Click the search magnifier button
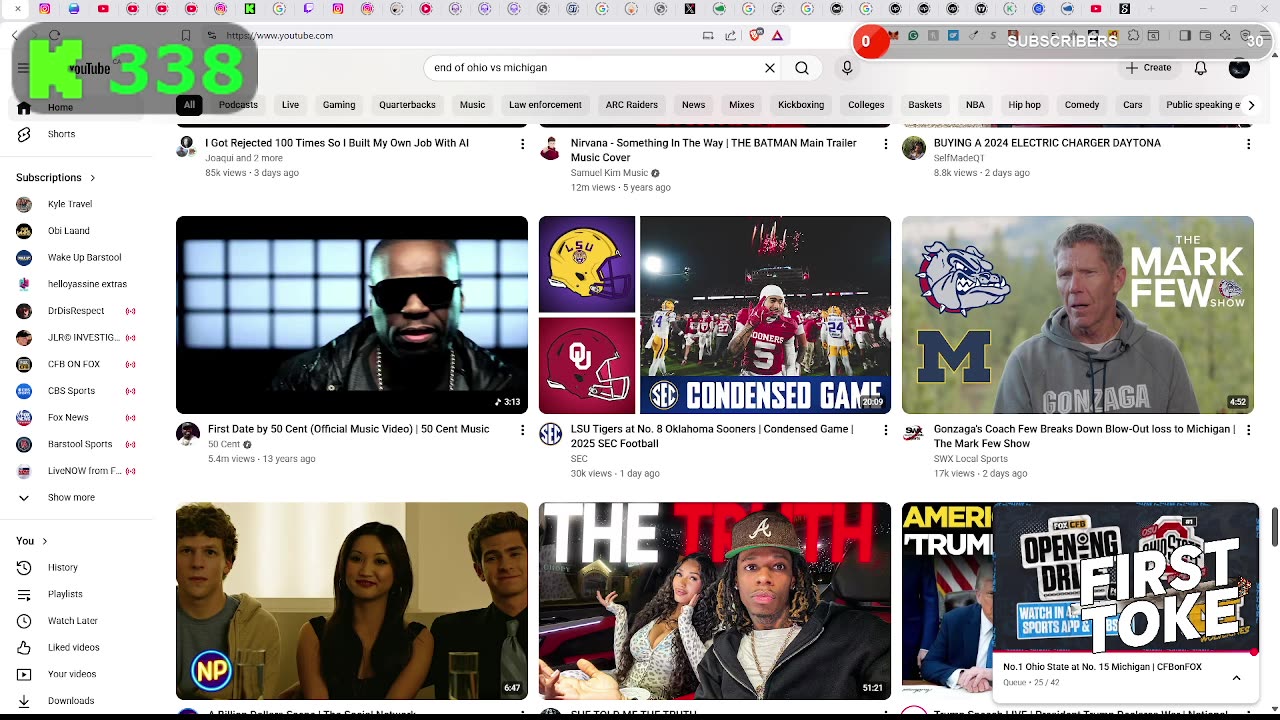Image resolution: width=1280 pixels, height=720 pixels. pos(802,68)
